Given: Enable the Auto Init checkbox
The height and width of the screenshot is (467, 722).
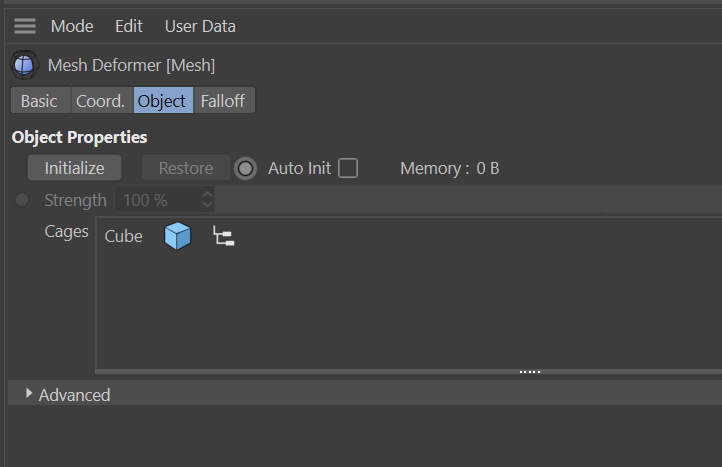Looking at the screenshot, I should (348, 168).
